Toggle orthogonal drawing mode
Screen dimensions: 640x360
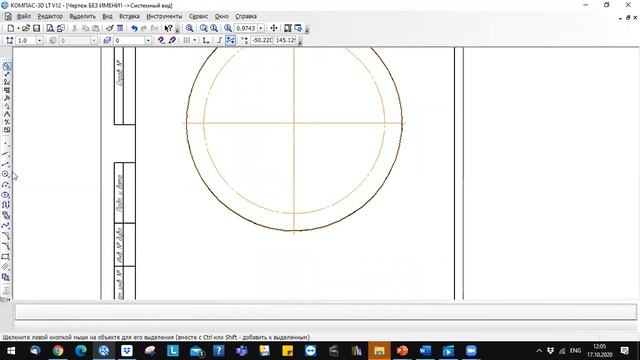pos(220,40)
